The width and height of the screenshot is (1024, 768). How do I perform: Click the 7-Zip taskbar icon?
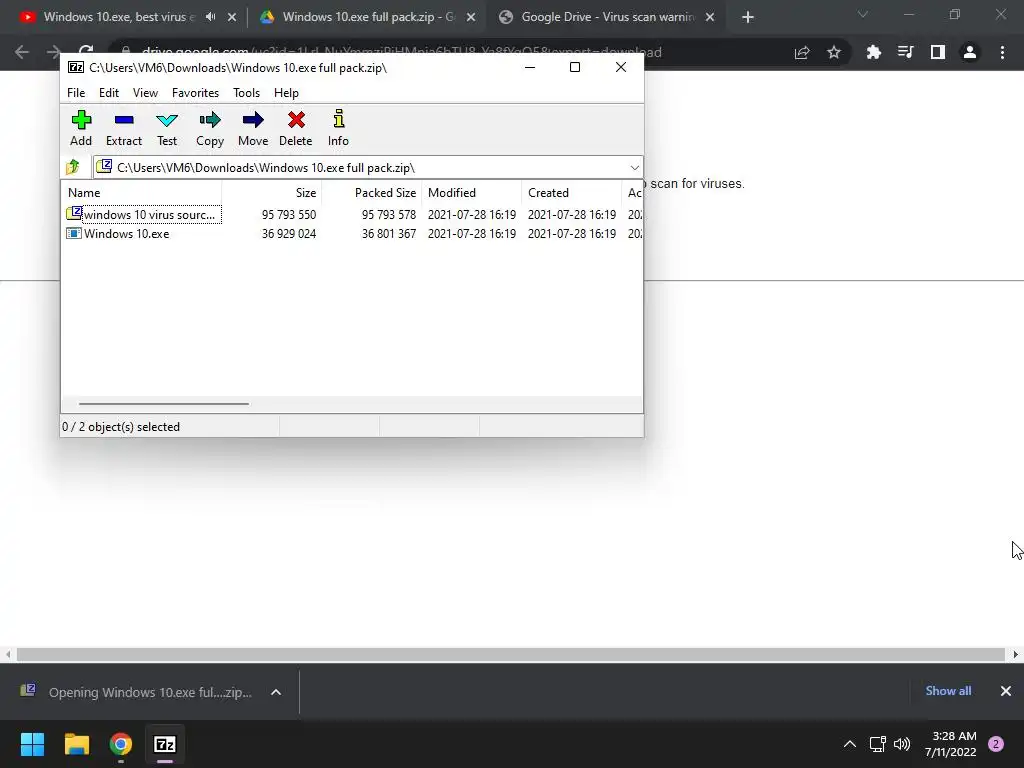point(165,744)
